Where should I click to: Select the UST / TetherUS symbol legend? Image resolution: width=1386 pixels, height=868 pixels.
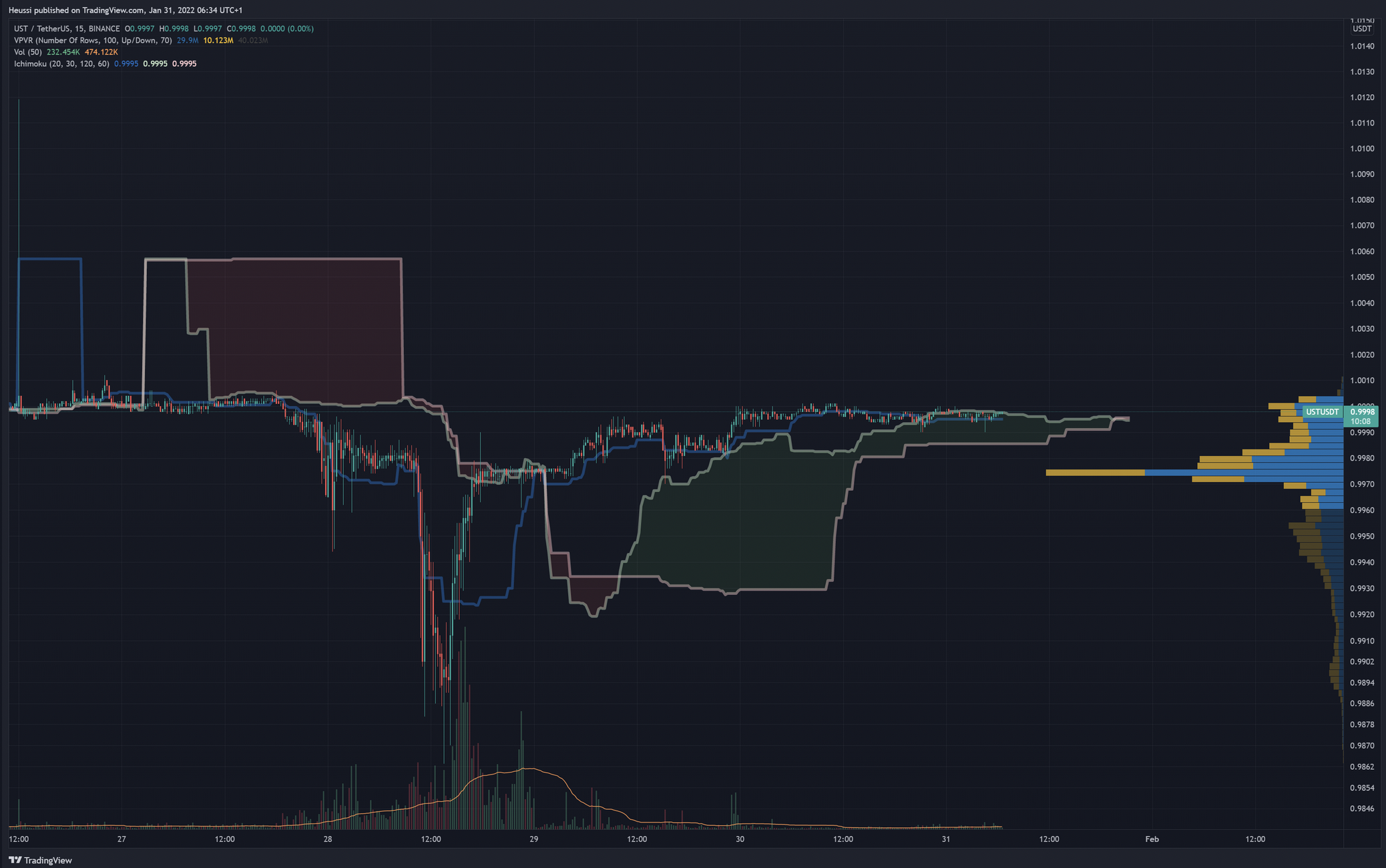67,29
